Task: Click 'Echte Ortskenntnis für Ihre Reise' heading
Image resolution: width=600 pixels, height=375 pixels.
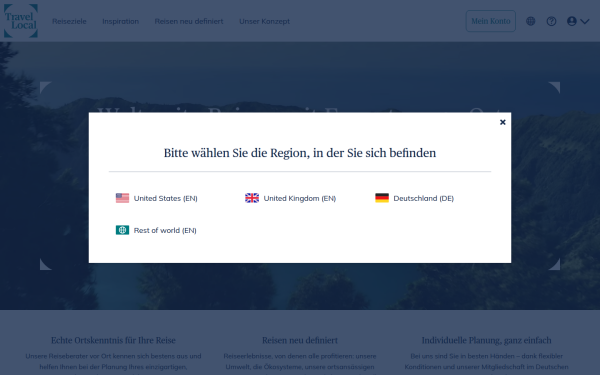Action: coord(113,340)
